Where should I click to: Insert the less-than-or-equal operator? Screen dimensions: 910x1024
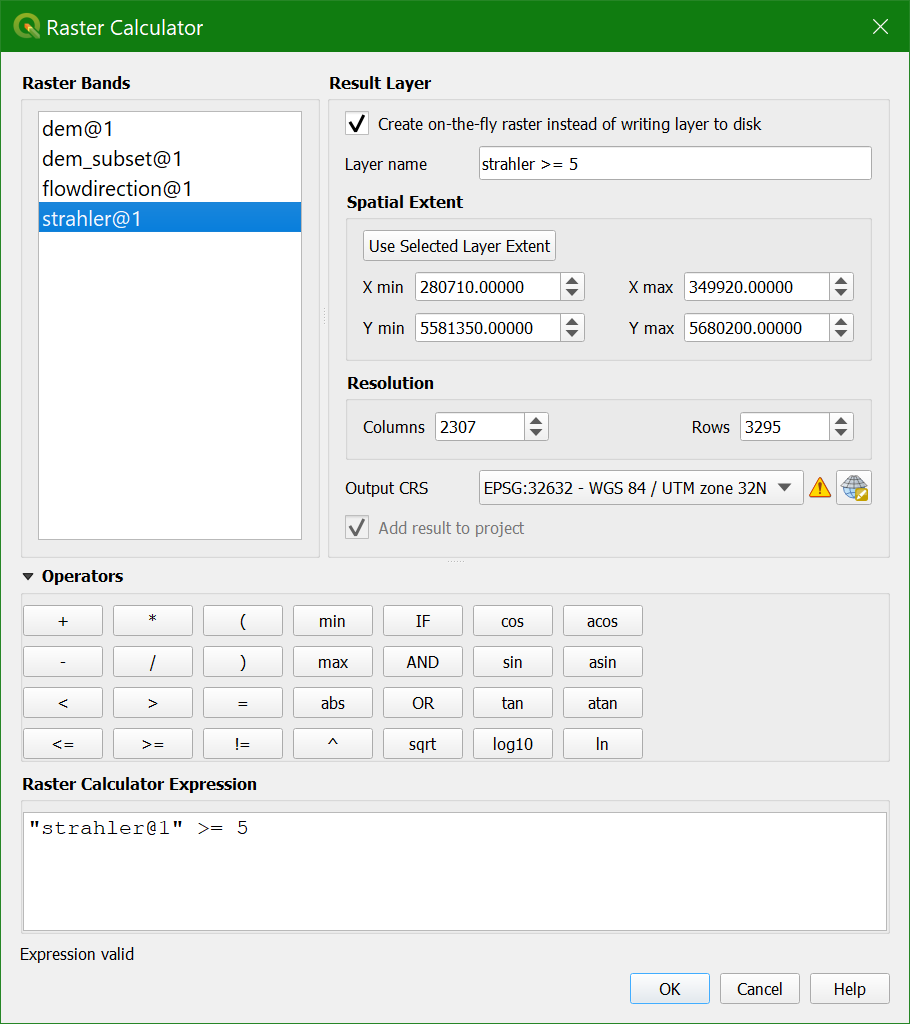click(63, 744)
